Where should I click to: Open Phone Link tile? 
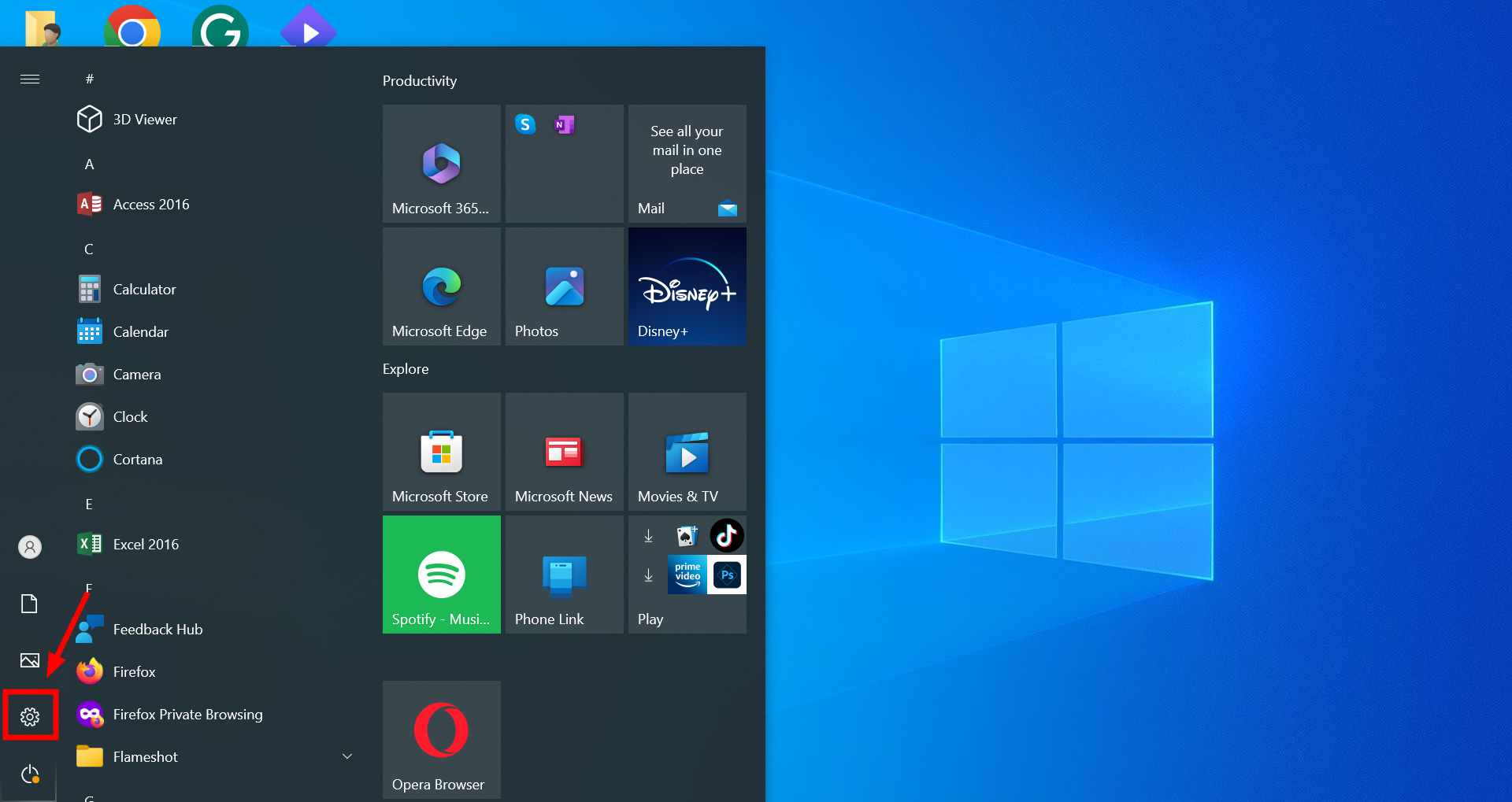click(x=563, y=574)
